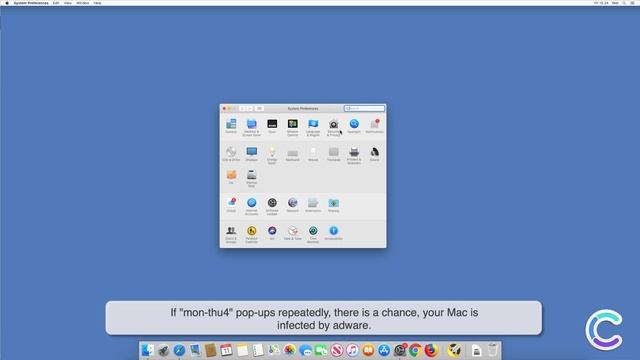640x360 pixels.
Task: Open the Accessibility preferences pane
Action: pyautogui.click(x=333, y=233)
